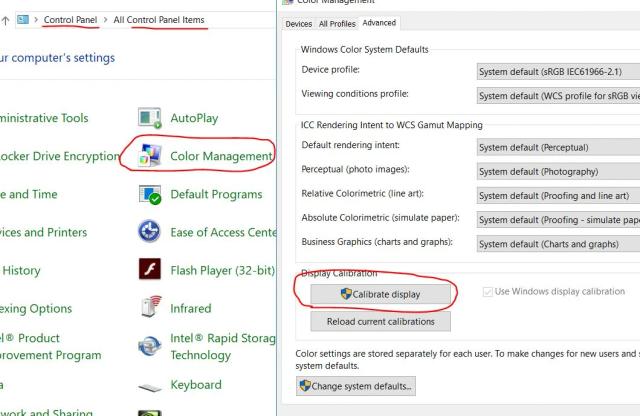Screen dimensions: 640x416
Task: Click the Viewing conditions profile: label
Action: [x=355, y=93]
